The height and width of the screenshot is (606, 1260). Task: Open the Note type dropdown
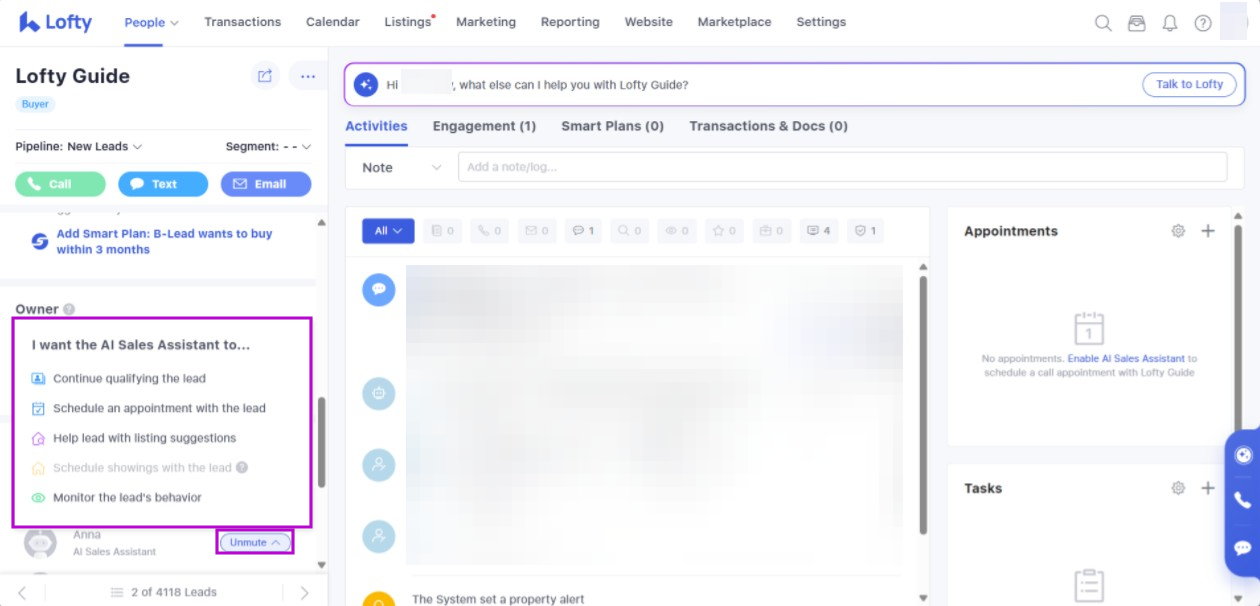coord(400,167)
